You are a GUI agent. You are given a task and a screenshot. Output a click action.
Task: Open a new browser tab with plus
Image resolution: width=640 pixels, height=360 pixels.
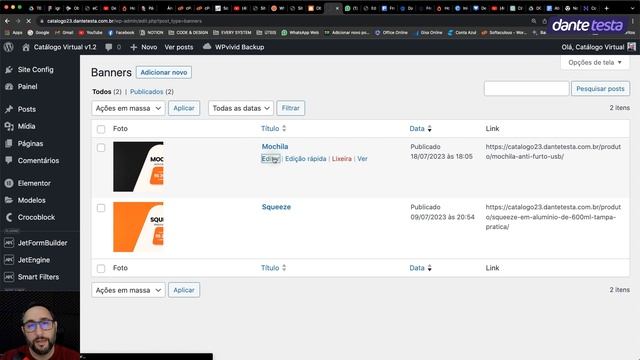click(607, 8)
